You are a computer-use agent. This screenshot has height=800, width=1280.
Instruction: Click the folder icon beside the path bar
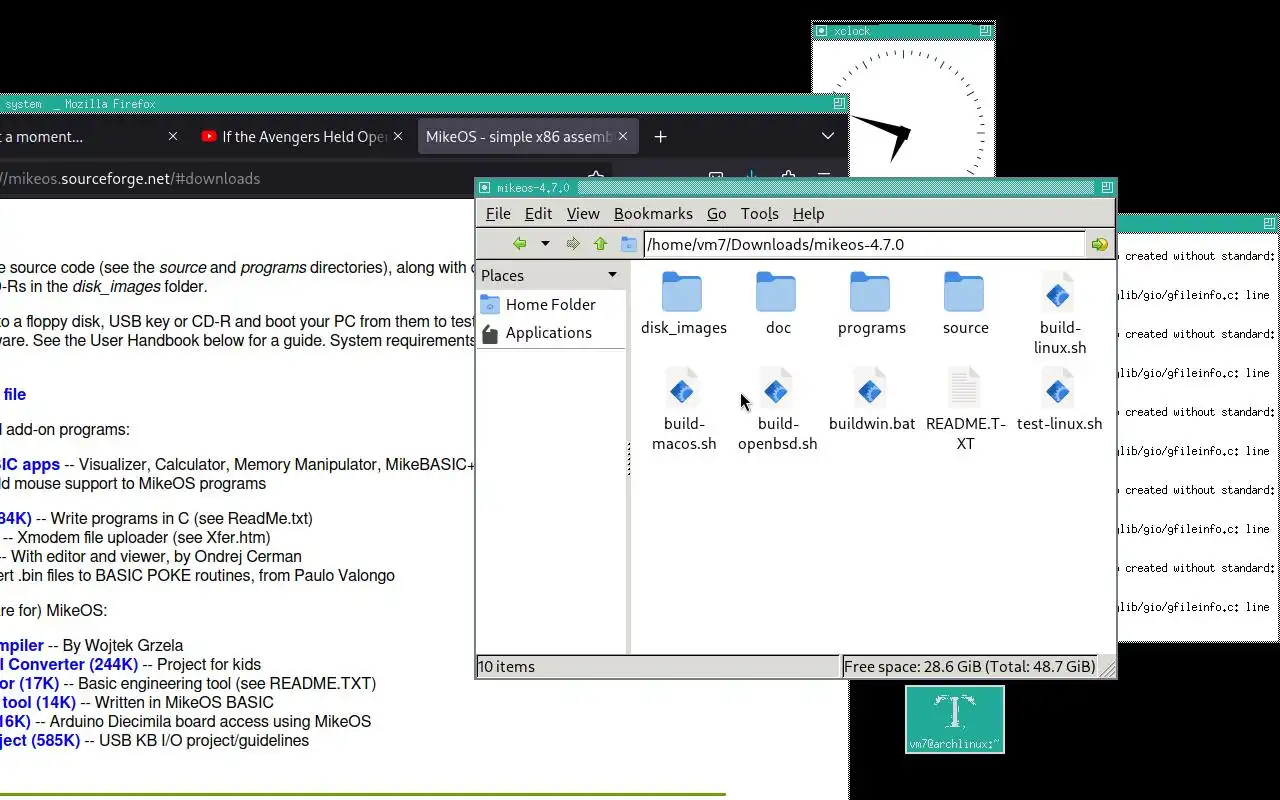[x=629, y=244]
